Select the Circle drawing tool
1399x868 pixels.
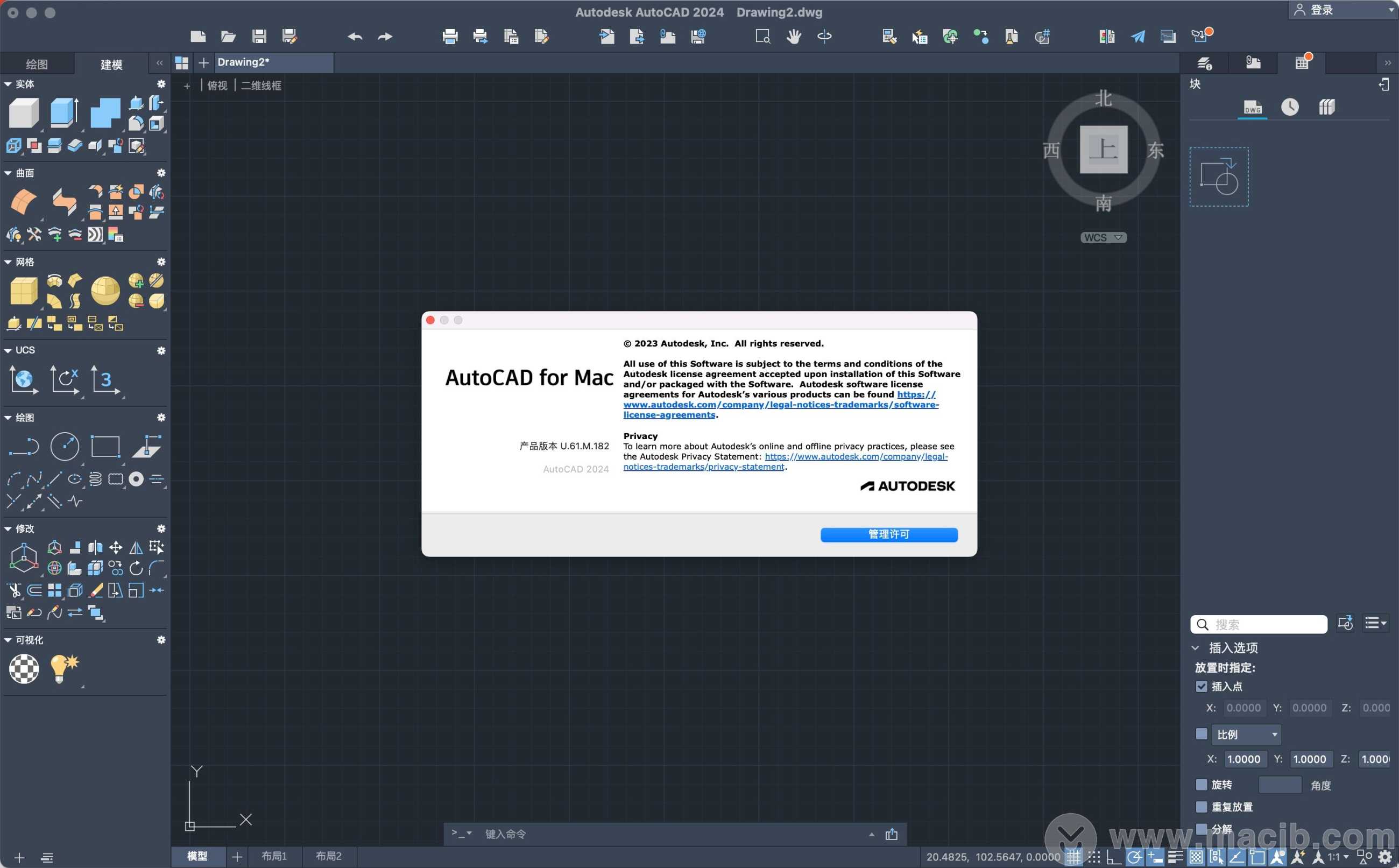point(64,446)
